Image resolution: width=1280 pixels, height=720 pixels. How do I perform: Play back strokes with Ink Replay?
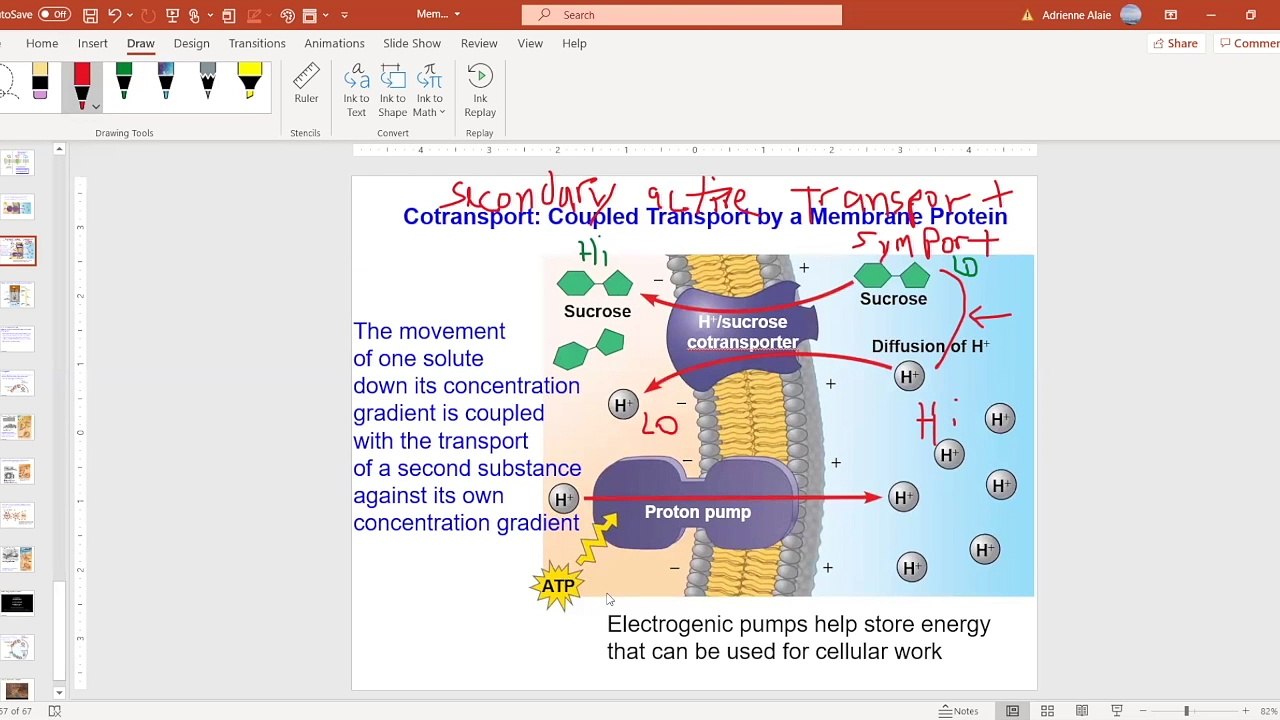[480, 91]
